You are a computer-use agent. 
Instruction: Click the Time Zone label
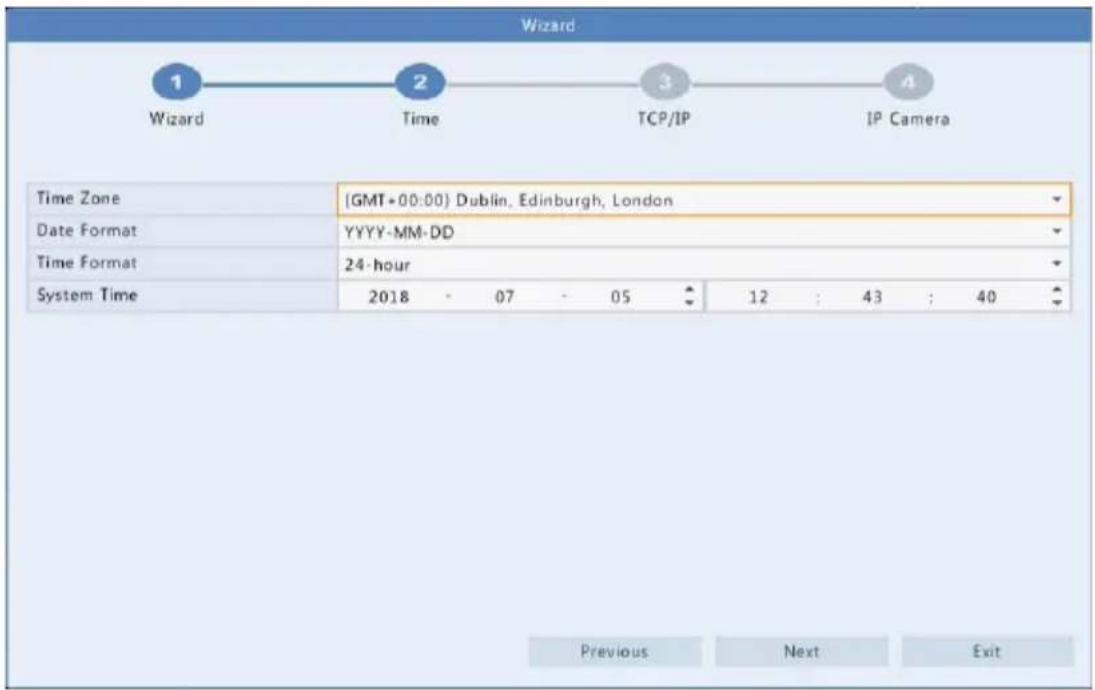[x=78, y=198]
